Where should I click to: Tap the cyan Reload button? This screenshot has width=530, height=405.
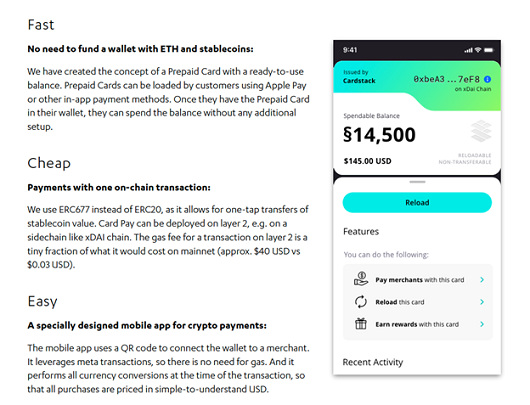417,202
